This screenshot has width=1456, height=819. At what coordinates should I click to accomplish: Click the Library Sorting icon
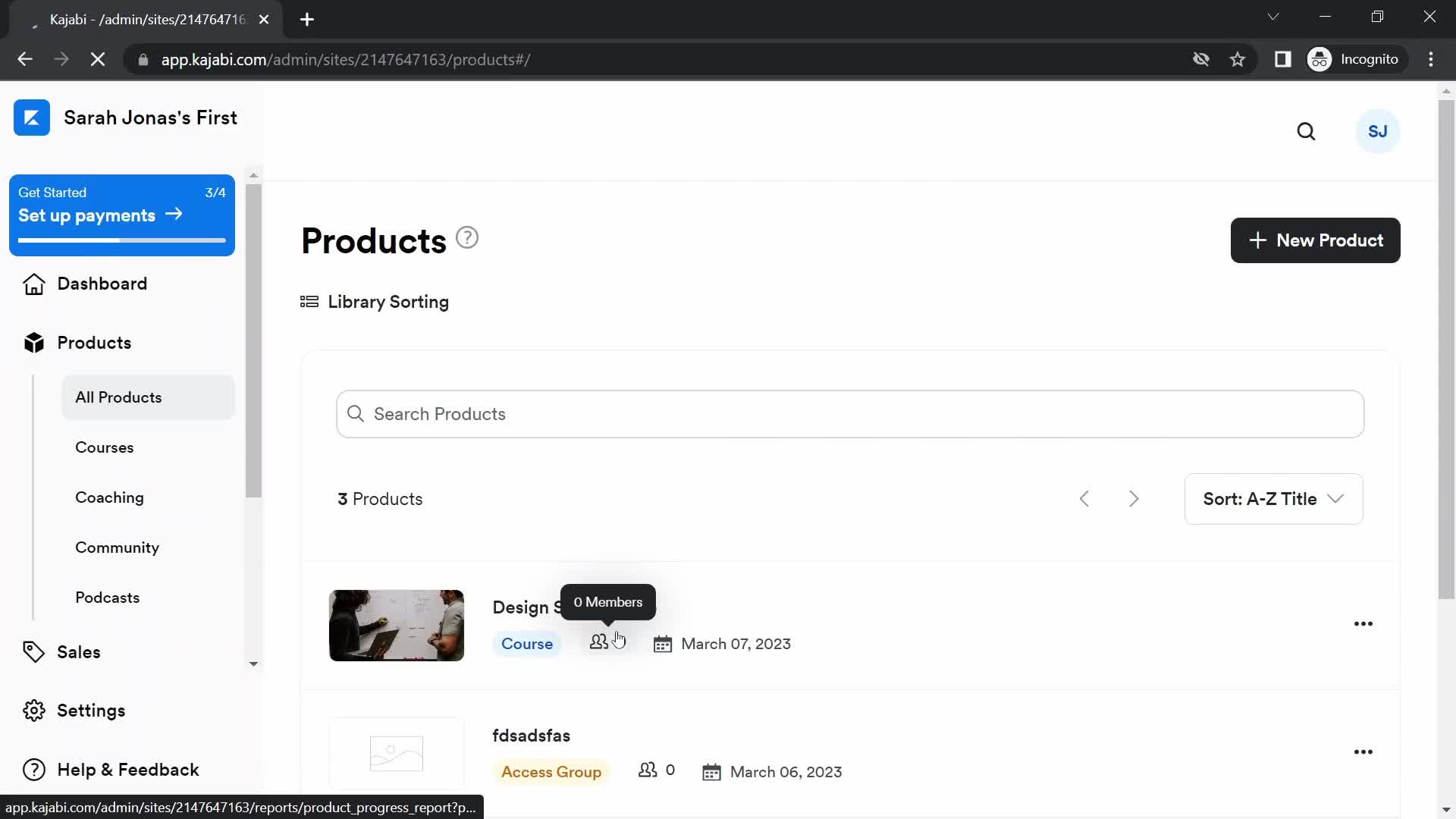(x=309, y=301)
